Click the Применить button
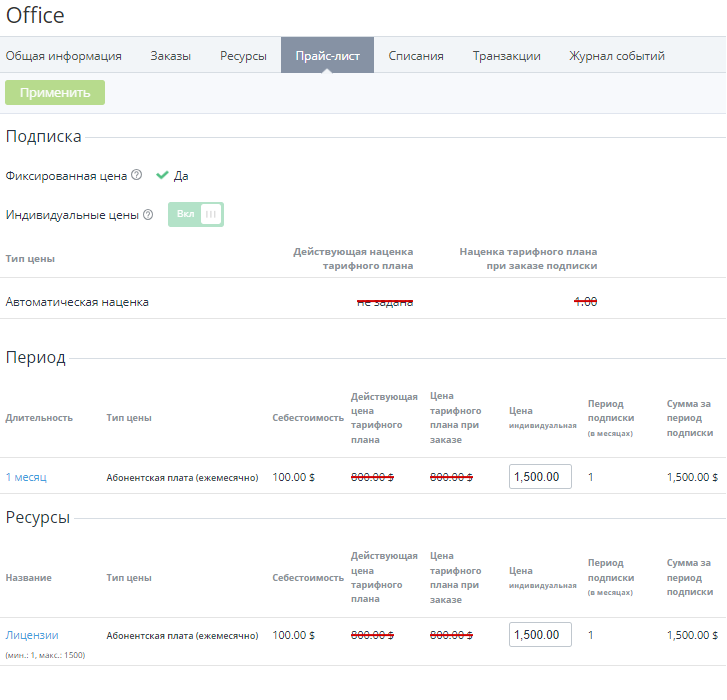This screenshot has height=700, width=727. [x=55, y=93]
